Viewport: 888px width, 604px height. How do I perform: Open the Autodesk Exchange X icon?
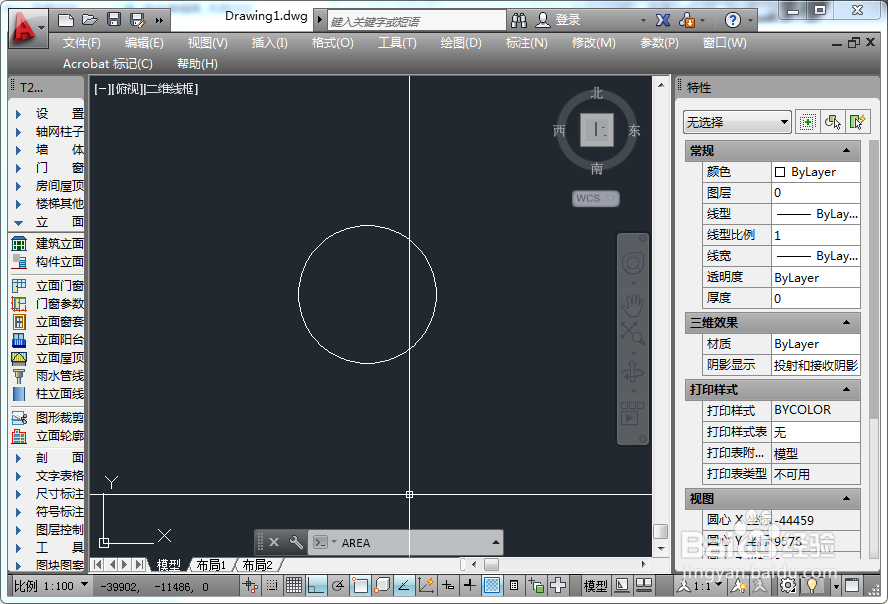(663, 20)
